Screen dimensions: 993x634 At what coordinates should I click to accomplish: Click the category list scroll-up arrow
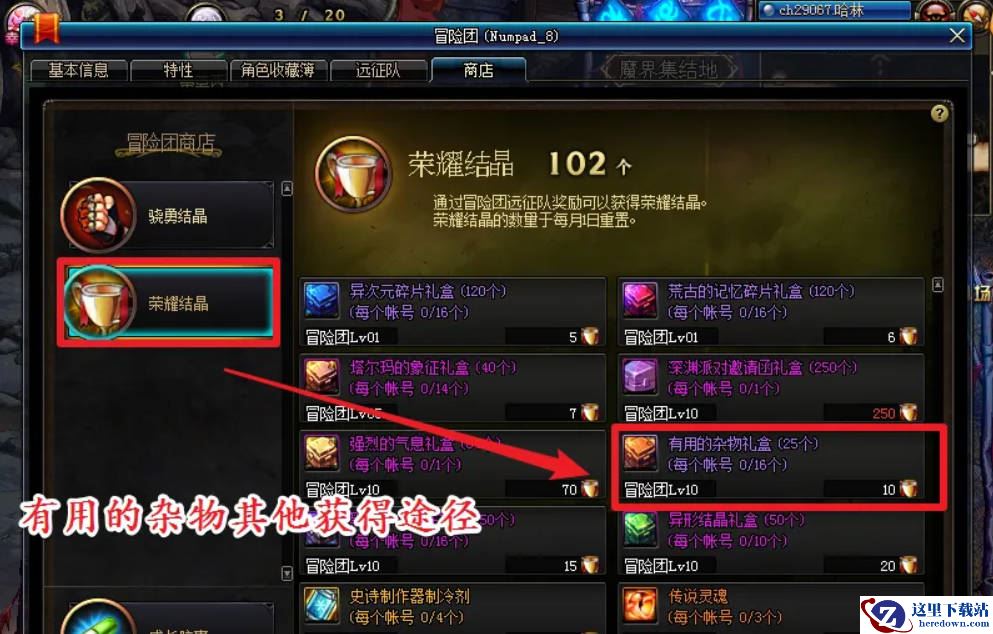tap(287, 189)
